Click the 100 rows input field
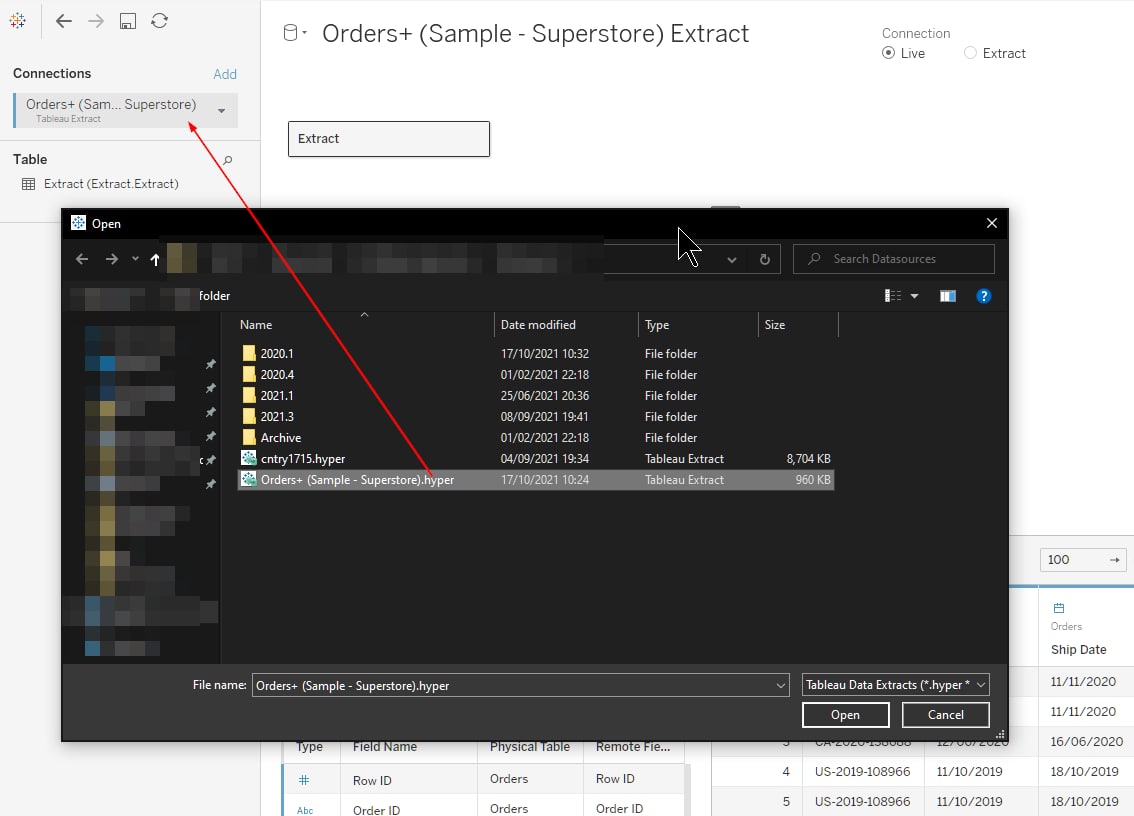The height and width of the screenshot is (816, 1134). [1074, 559]
